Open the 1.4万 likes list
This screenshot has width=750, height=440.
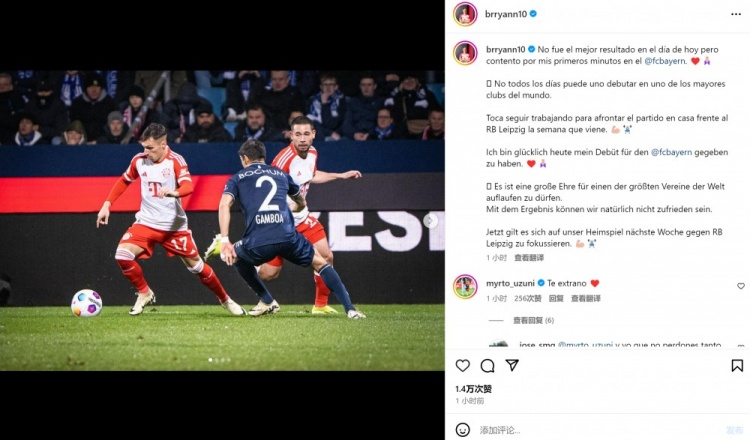pyautogui.click(x=474, y=389)
